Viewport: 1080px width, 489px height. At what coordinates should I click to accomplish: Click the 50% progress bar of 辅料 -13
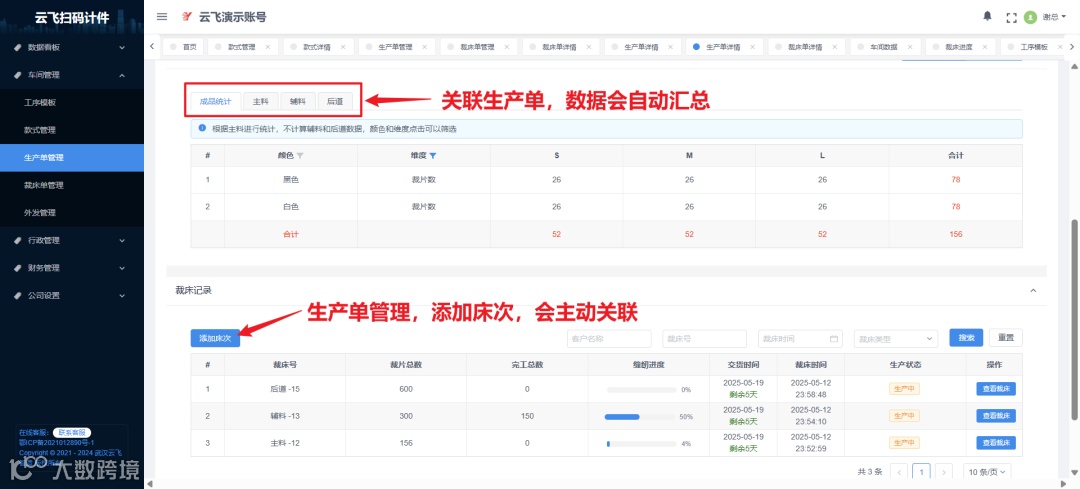tap(640, 417)
